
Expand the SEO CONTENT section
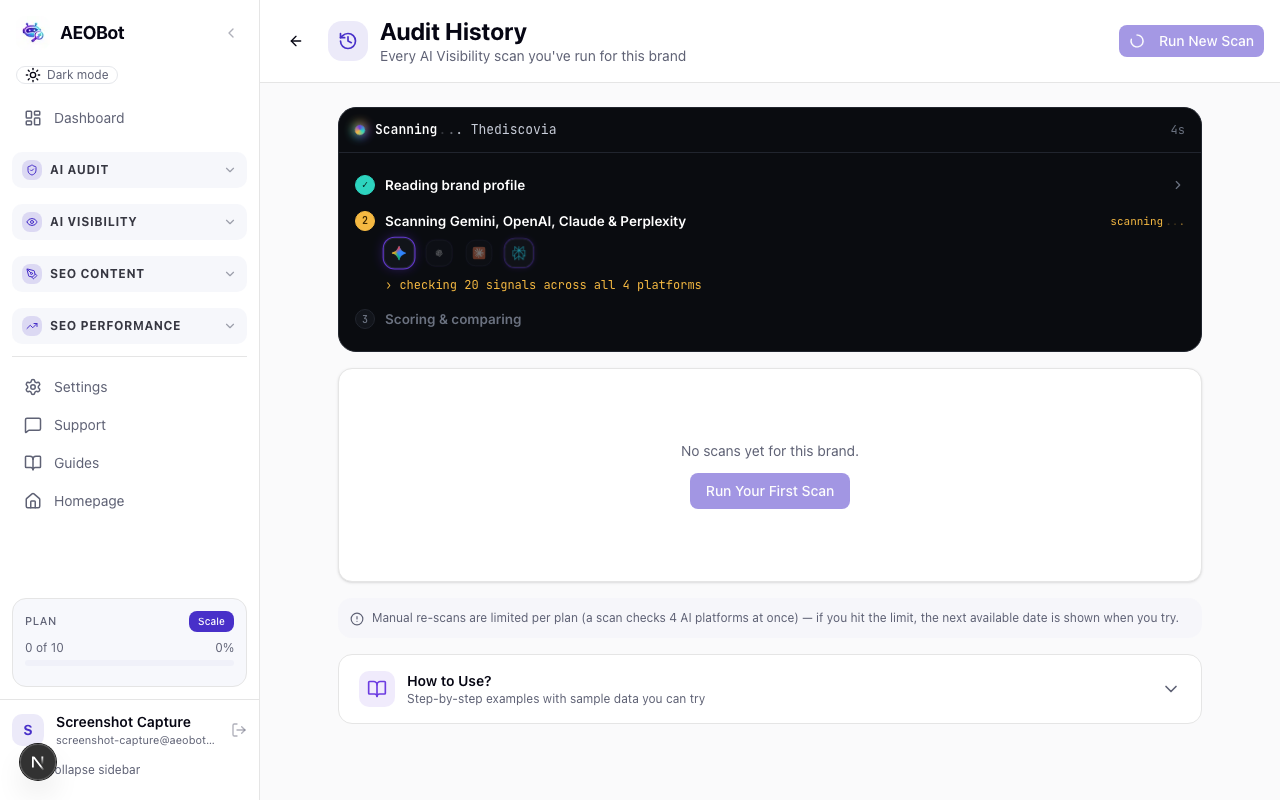(x=129, y=274)
